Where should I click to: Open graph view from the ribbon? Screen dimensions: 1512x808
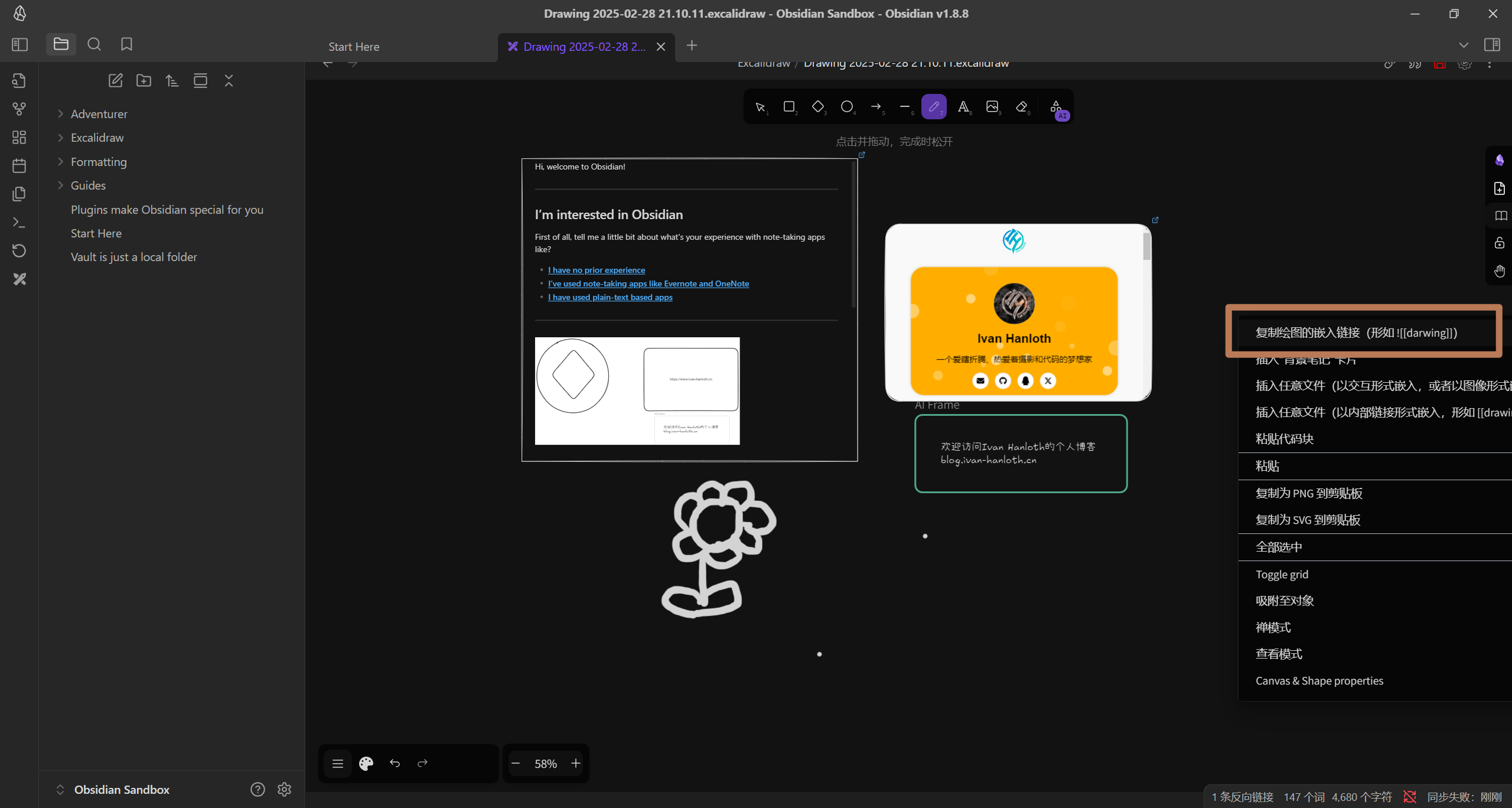coord(19,109)
